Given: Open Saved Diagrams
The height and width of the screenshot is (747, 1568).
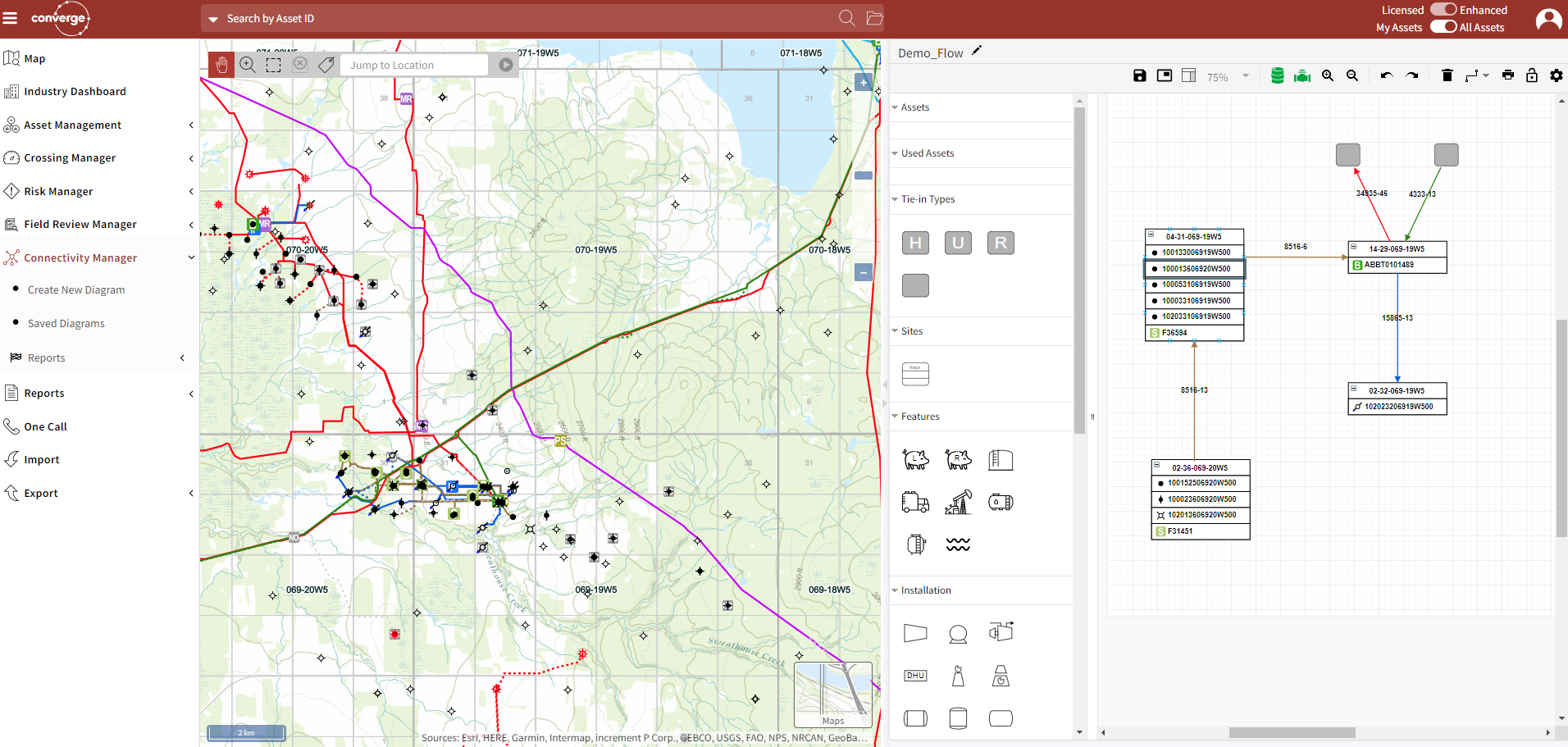Looking at the screenshot, I should (x=66, y=324).
